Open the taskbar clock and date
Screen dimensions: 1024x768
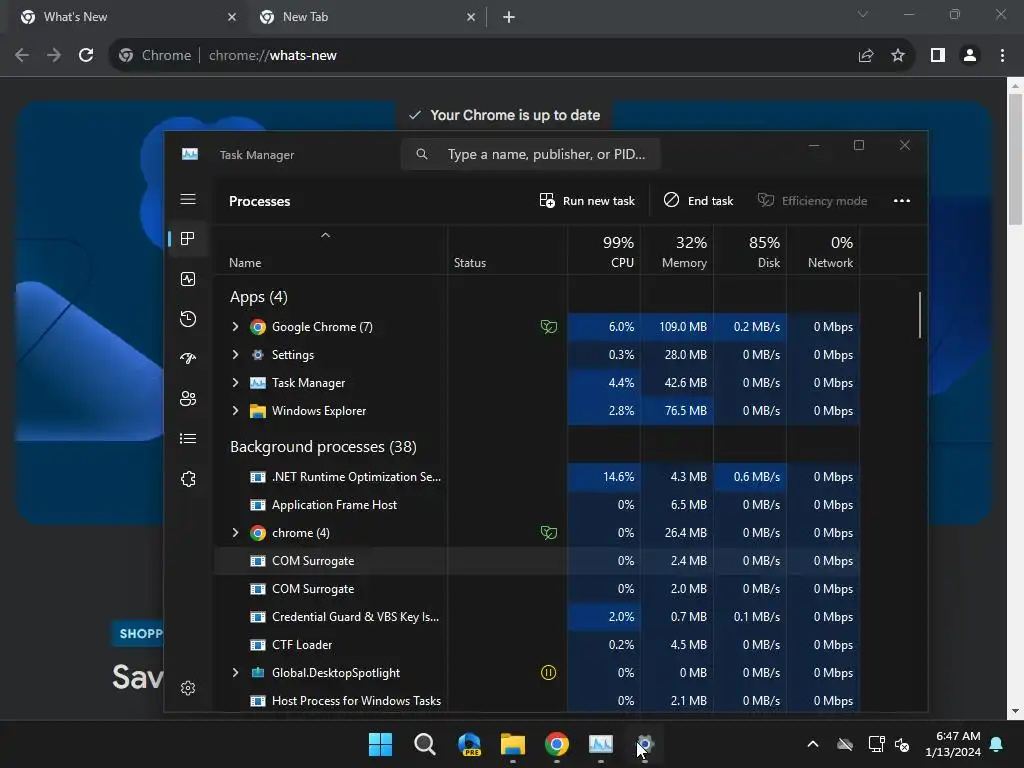[x=953, y=744]
